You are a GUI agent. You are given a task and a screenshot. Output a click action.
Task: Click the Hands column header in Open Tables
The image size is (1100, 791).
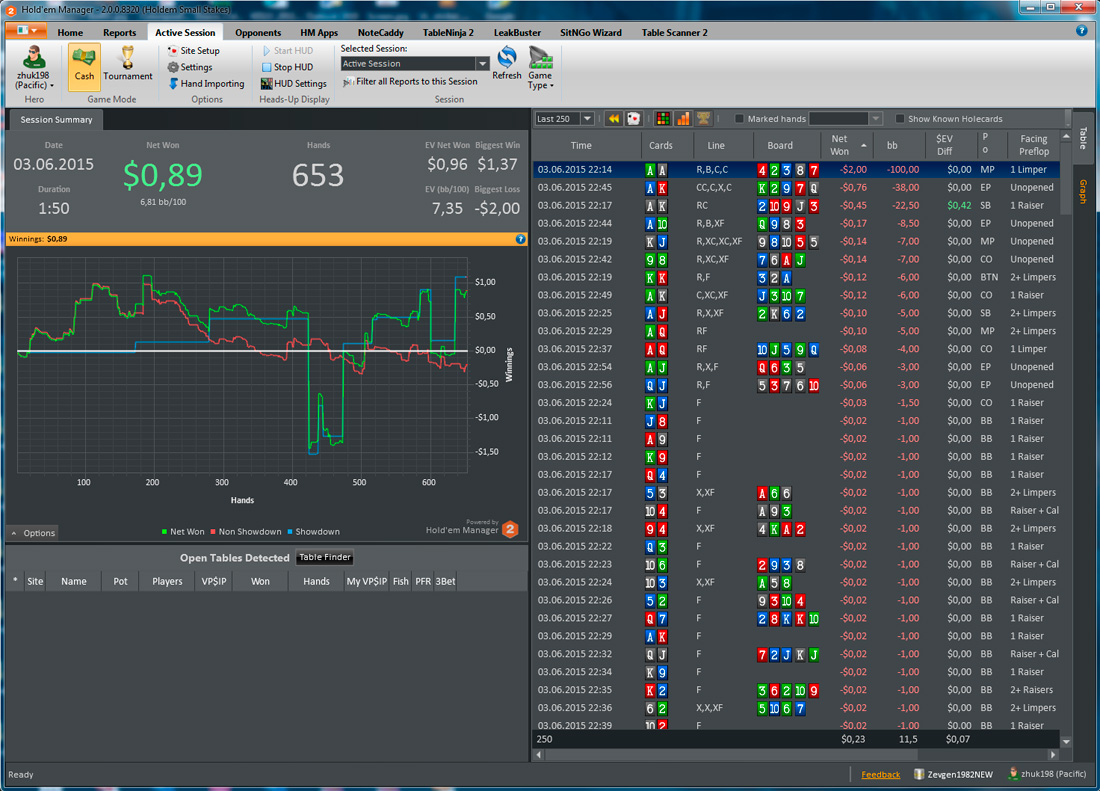click(x=316, y=581)
